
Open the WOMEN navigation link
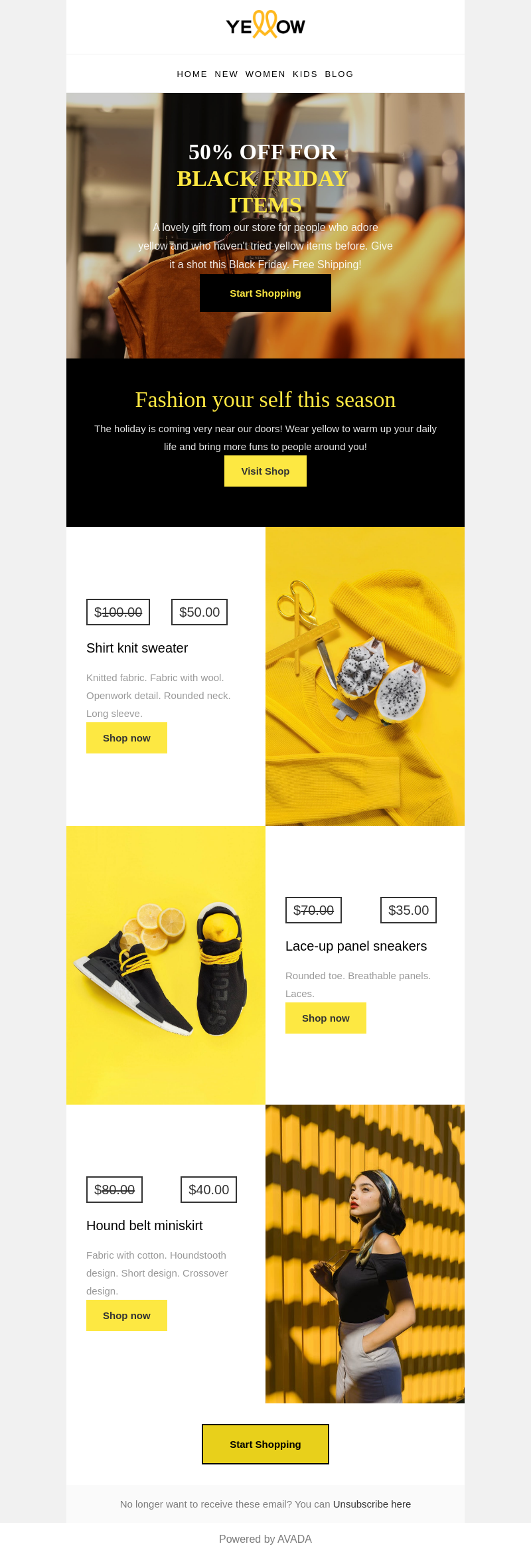coord(265,74)
